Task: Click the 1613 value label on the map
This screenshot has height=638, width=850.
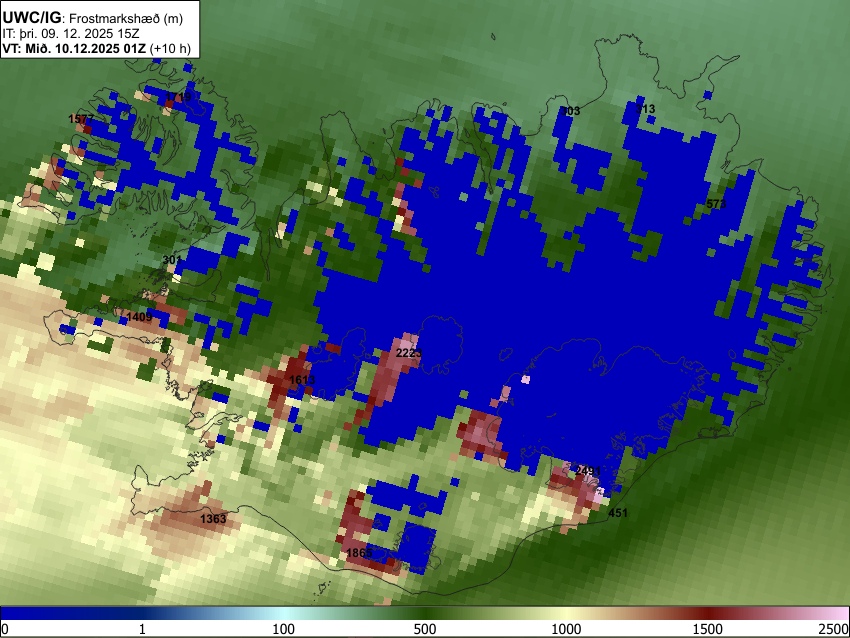Action: [x=302, y=380]
